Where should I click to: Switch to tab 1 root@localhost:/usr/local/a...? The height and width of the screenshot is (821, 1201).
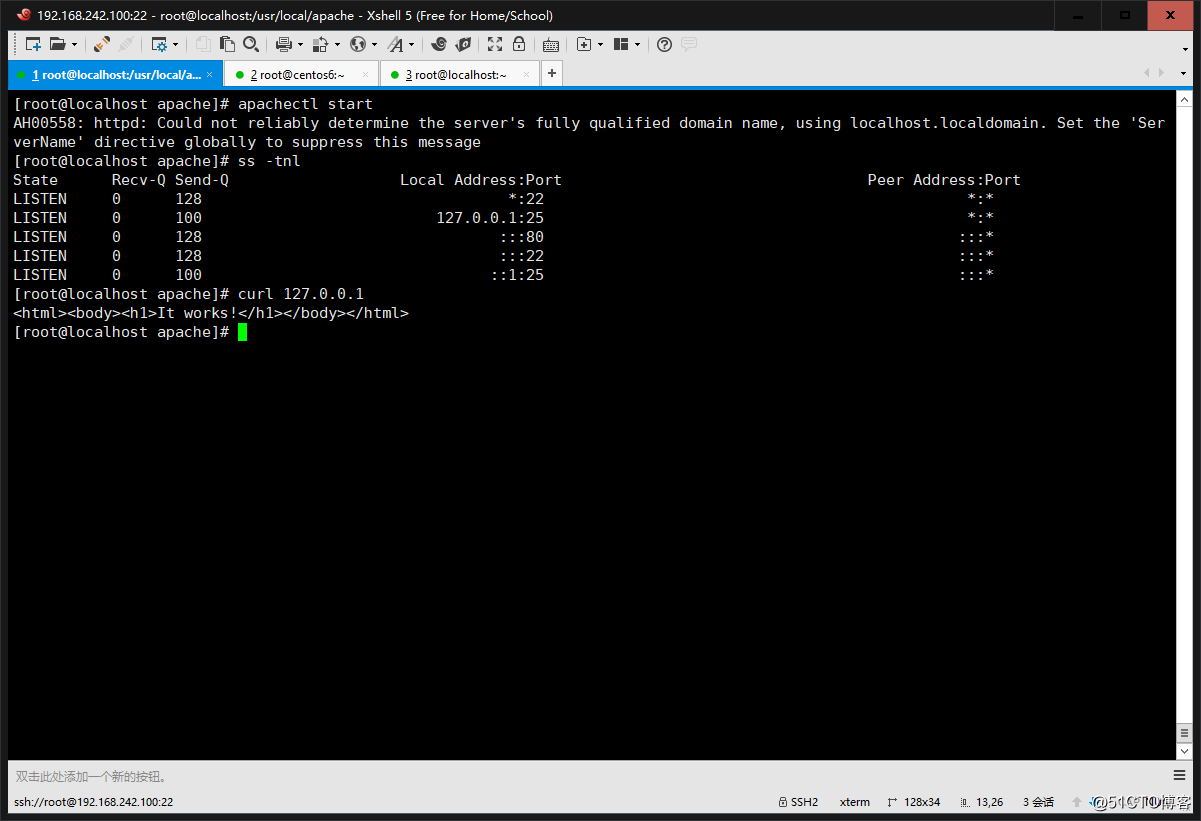[x=115, y=74]
